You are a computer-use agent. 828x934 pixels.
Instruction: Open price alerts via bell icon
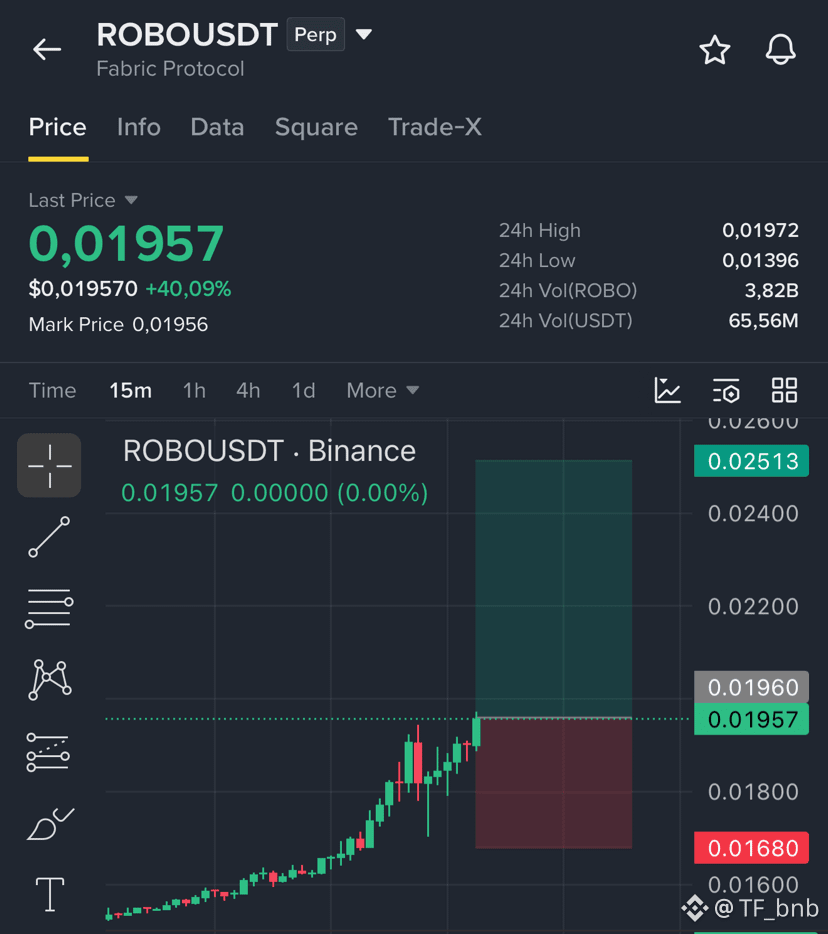tap(780, 49)
